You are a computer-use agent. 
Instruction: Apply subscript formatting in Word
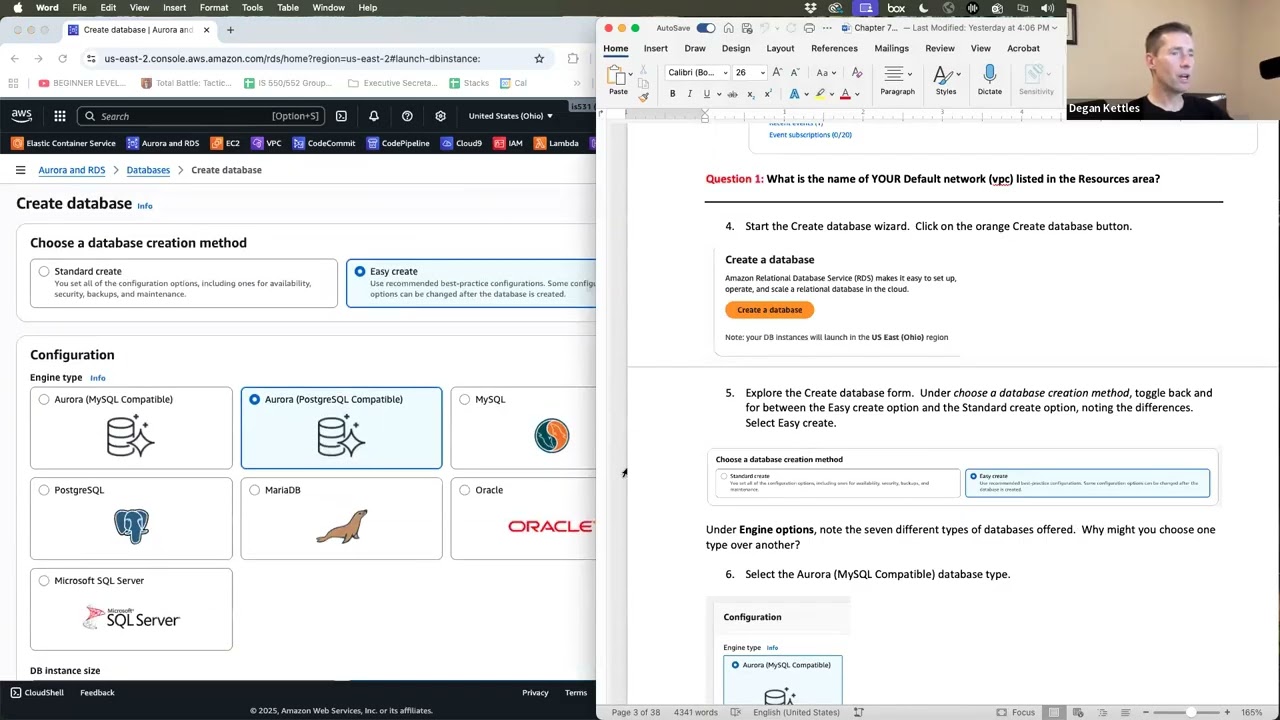(x=750, y=94)
